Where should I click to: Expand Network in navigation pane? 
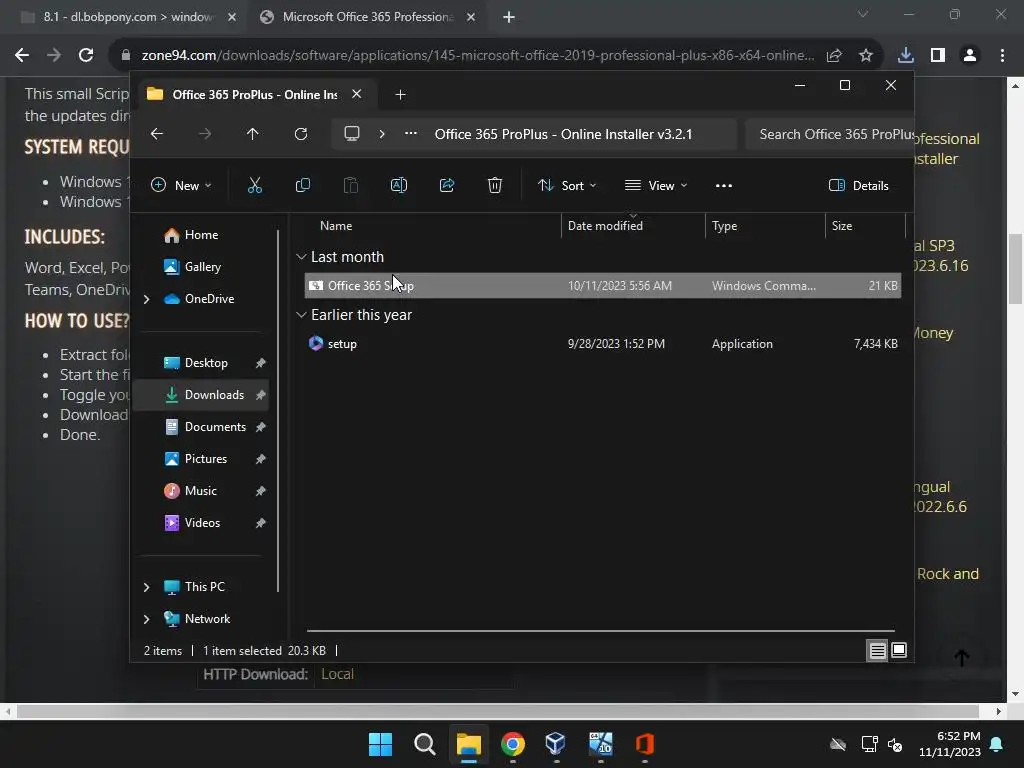point(146,619)
